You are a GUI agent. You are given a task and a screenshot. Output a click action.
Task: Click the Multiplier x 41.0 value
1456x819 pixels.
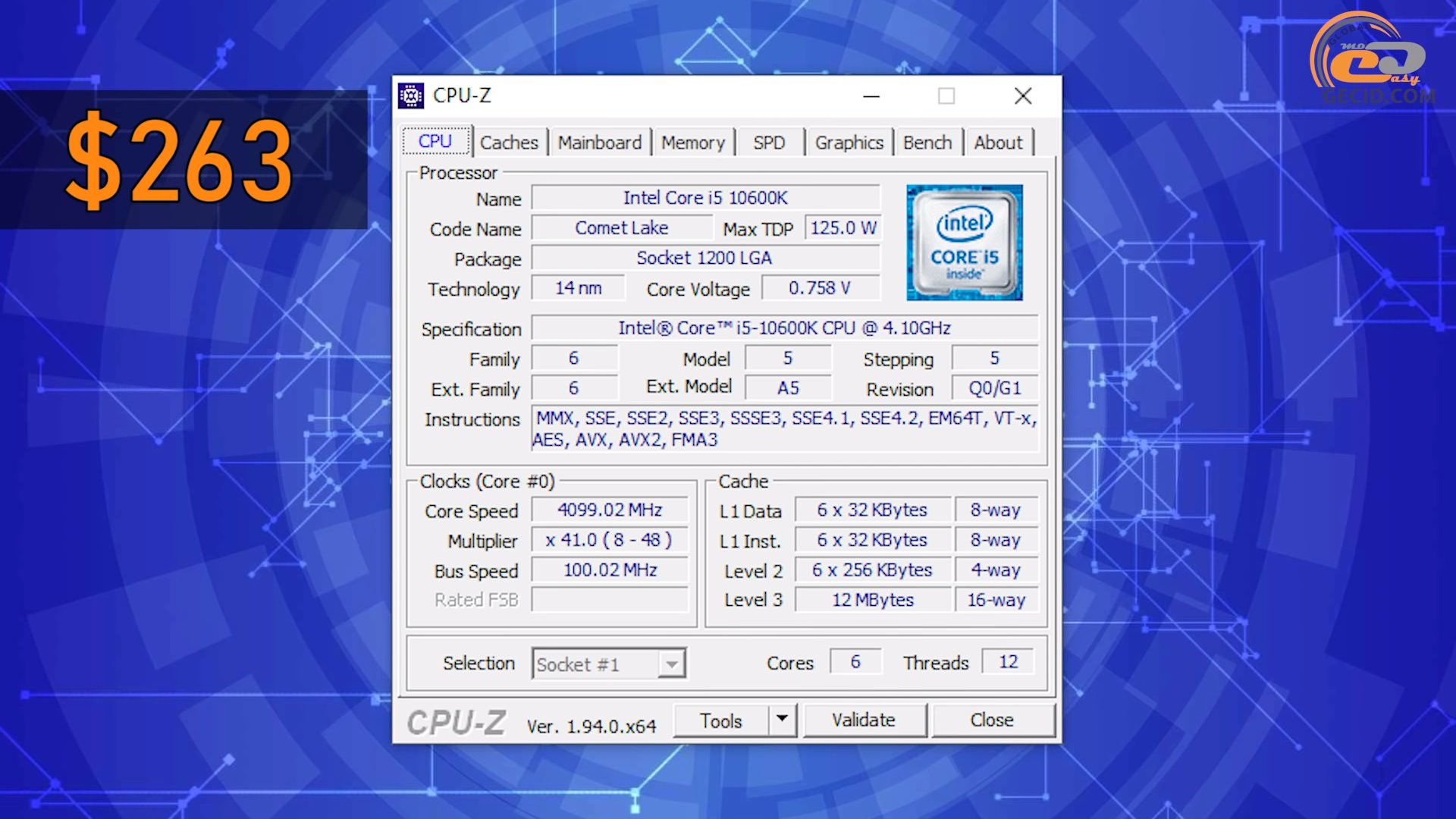coord(610,540)
